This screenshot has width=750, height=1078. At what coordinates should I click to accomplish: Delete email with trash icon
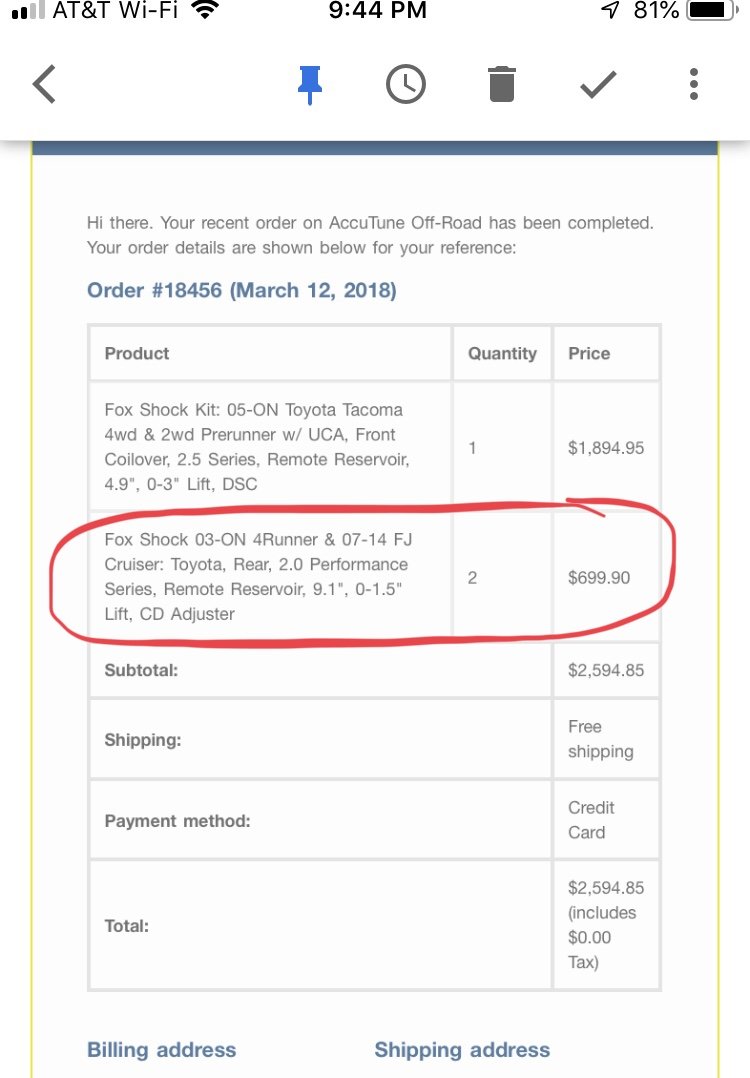pyautogui.click(x=502, y=85)
